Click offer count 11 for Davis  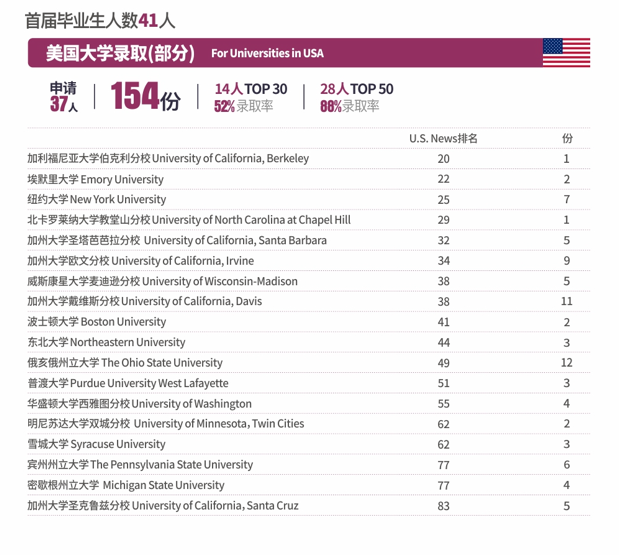(x=566, y=302)
